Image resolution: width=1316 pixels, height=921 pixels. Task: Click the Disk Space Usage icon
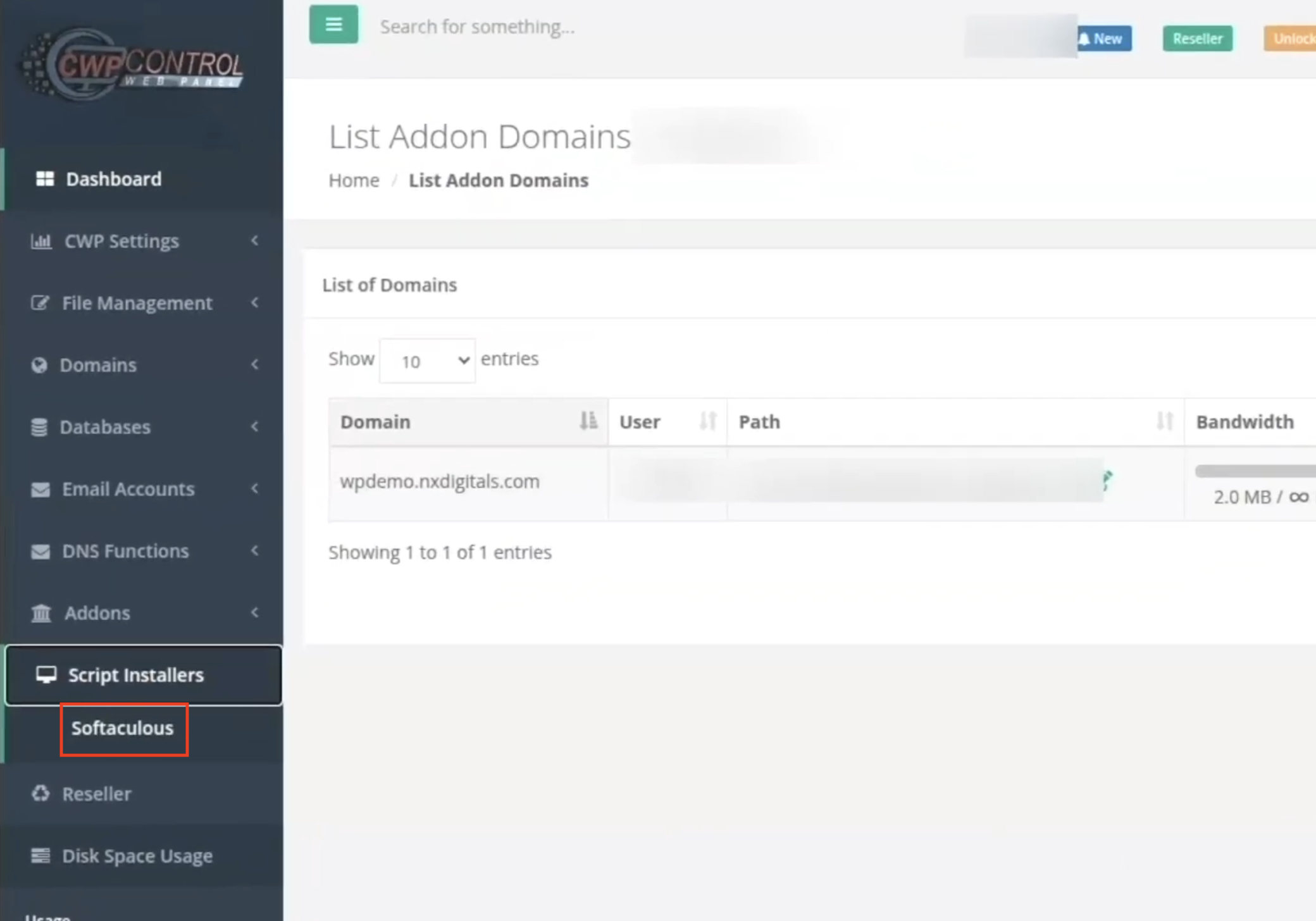(40, 855)
